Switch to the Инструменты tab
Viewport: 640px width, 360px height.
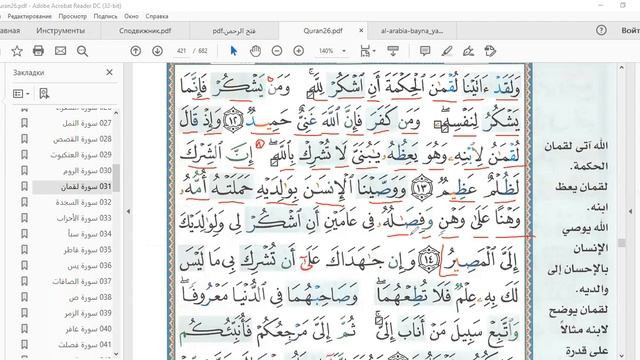coord(60,31)
